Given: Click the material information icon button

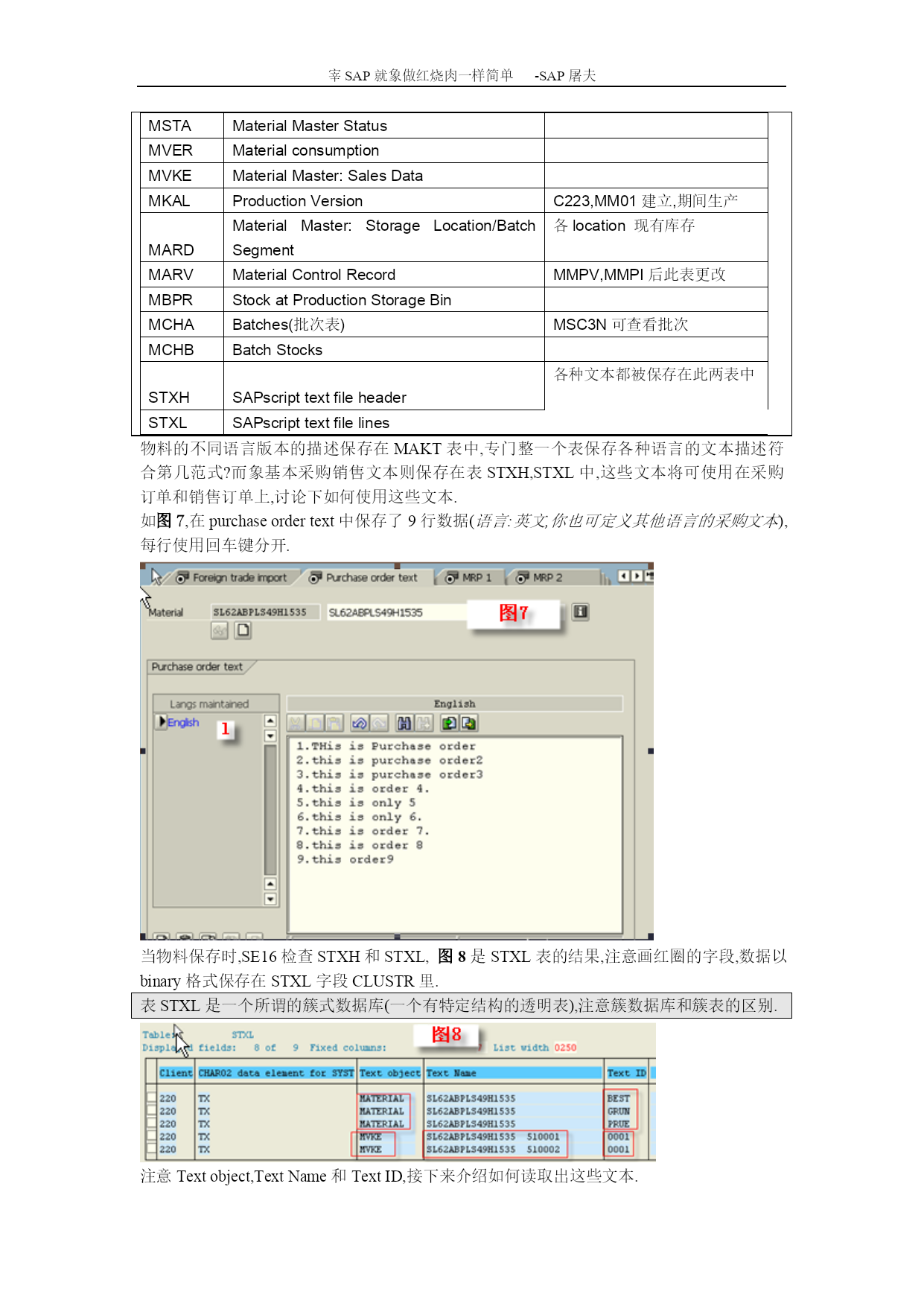Looking at the screenshot, I should (580, 612).
